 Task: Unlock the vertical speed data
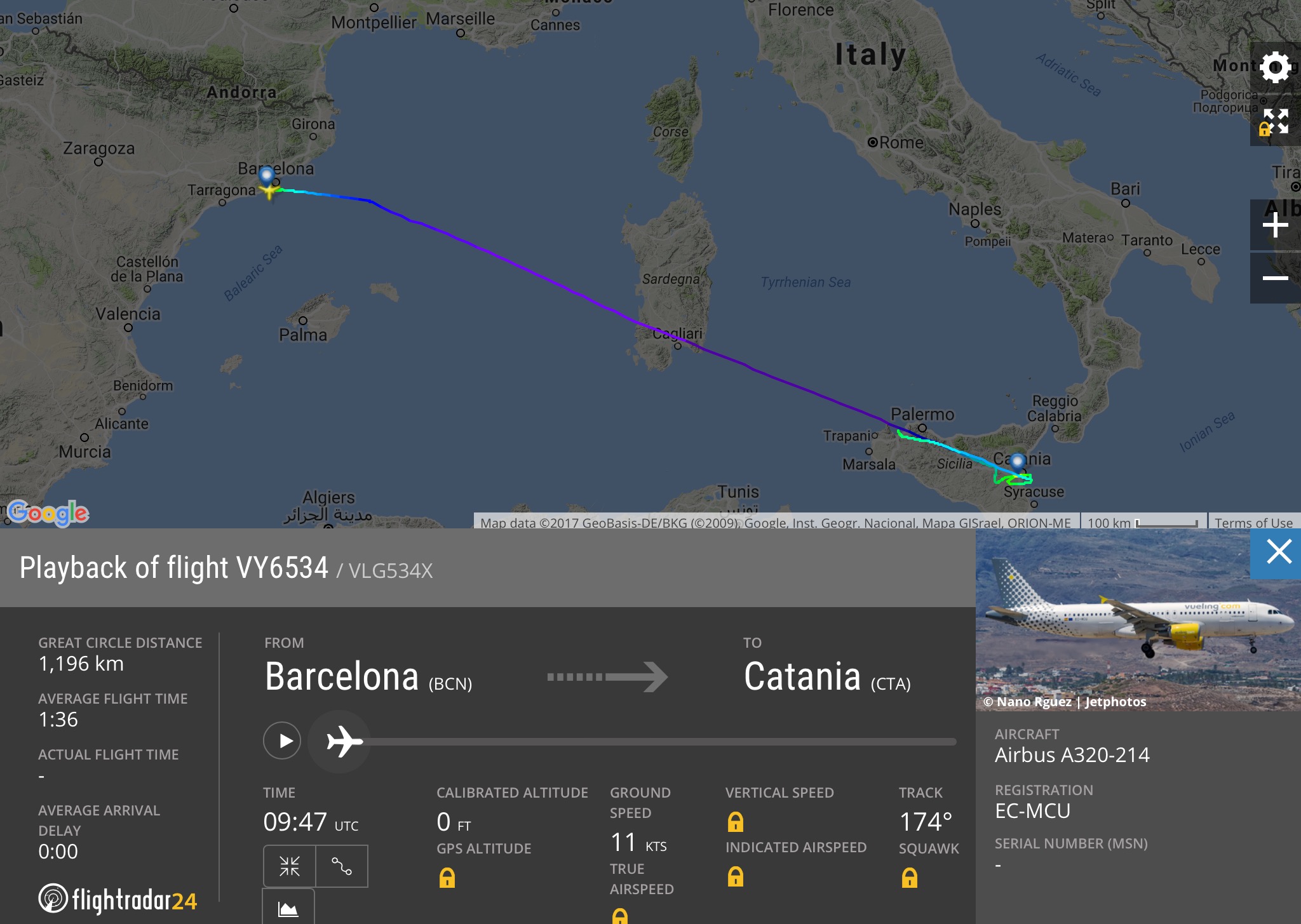point(735,822)
